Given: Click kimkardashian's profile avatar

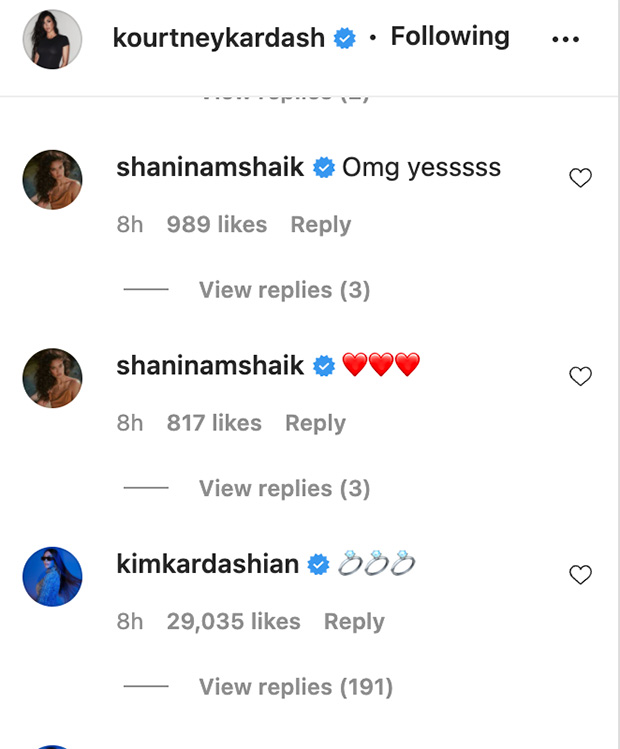Looking at the screenshot, I should tap(52, 577).
